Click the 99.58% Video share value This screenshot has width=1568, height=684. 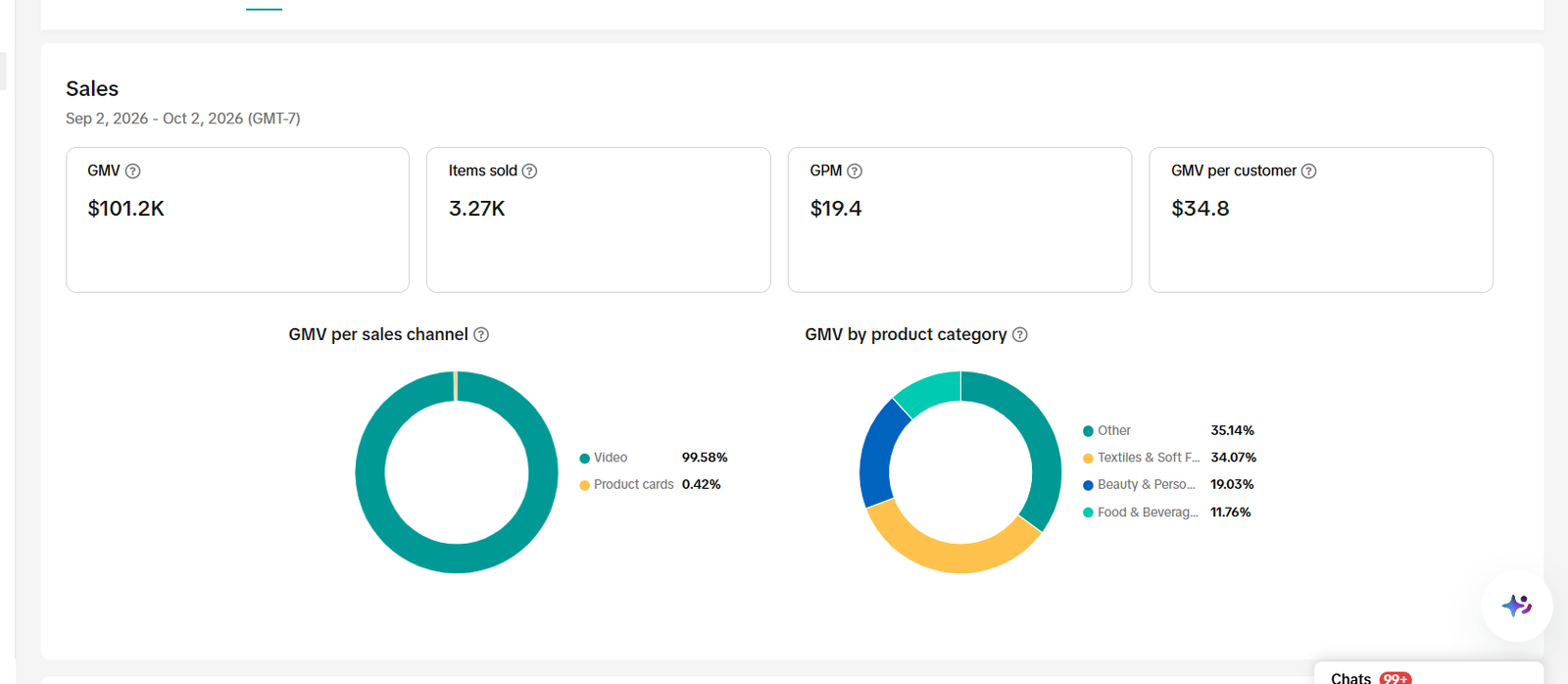(x=705, y=458)
